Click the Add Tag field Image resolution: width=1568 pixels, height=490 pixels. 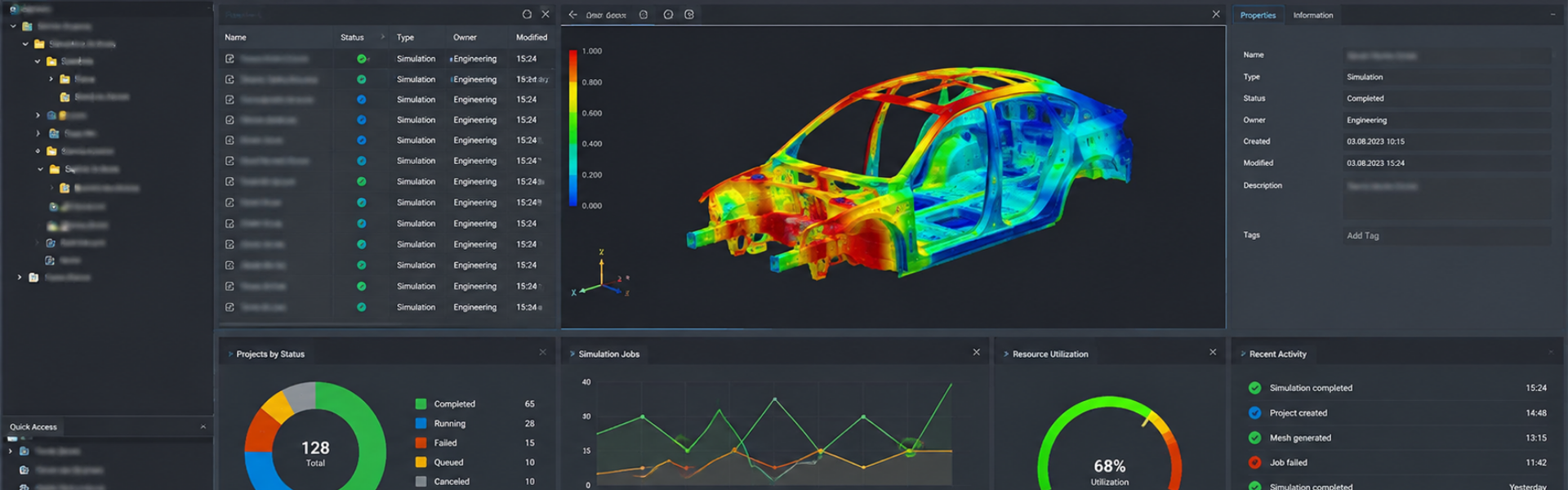pos(1446,236)
